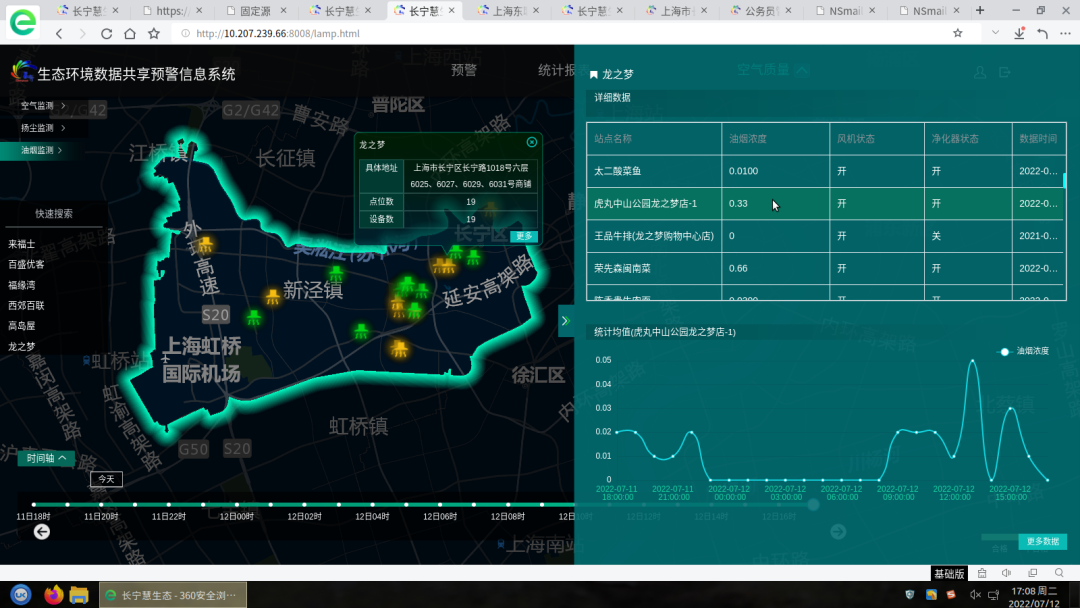Expand the 扬尘监测 menu
The height and width of the screenshot is (608, 1080).
tap(43, 128)
